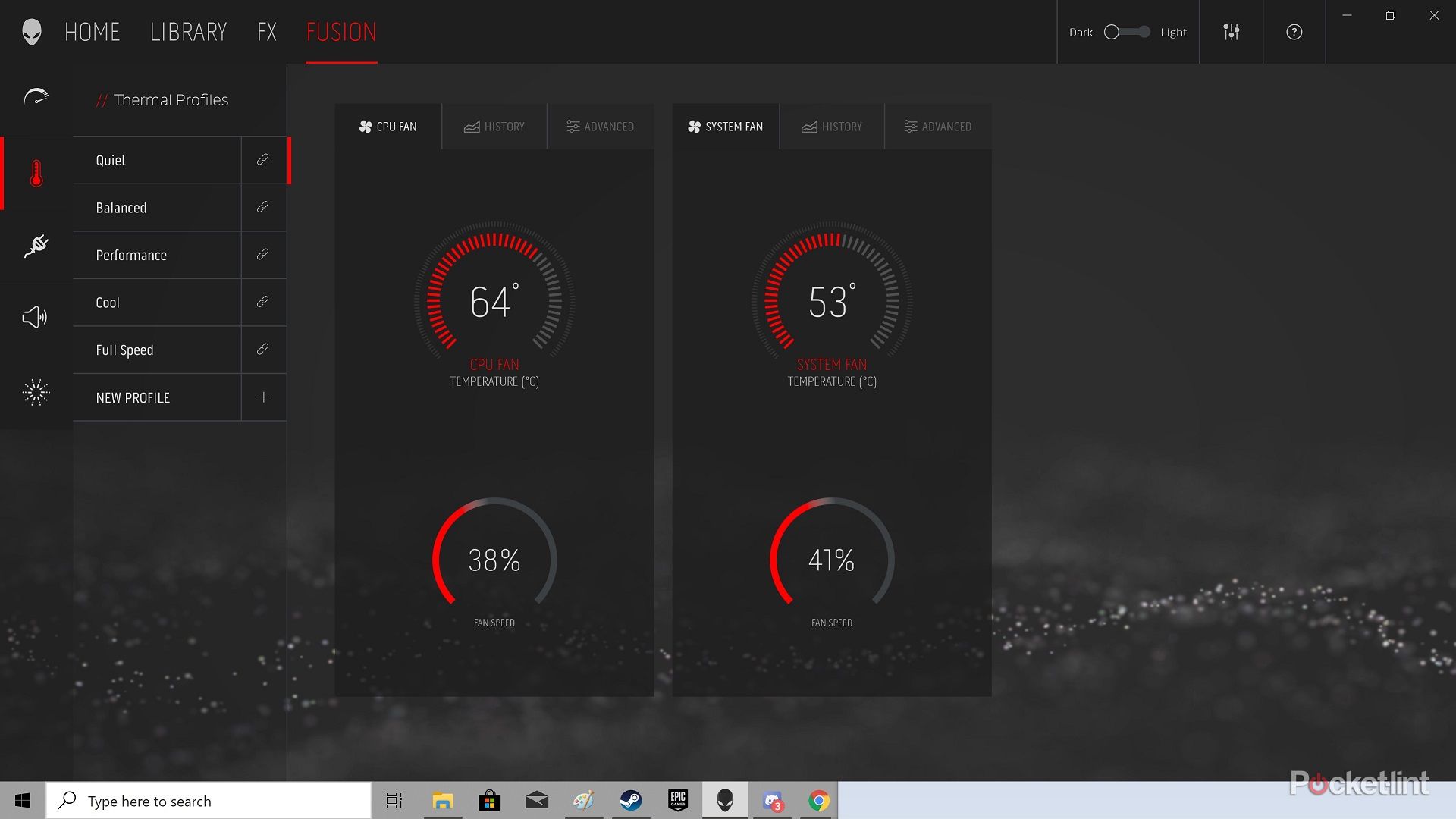Select the Cool thermal profile

[x=157, y=303]
